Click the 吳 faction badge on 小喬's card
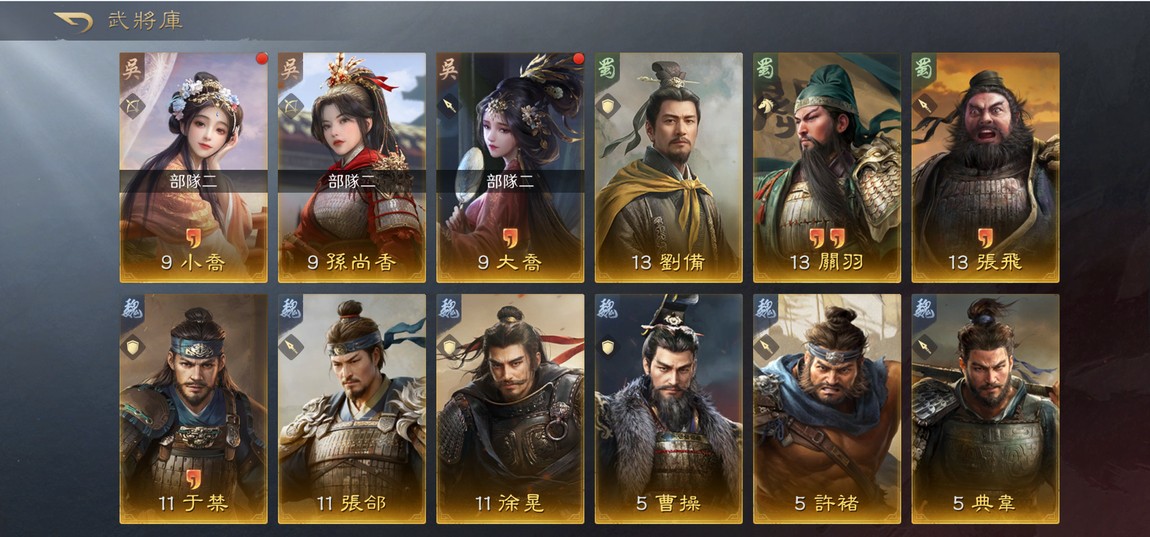The width and height of the screenshot is (1150, 537). click(x=132, y=68)
